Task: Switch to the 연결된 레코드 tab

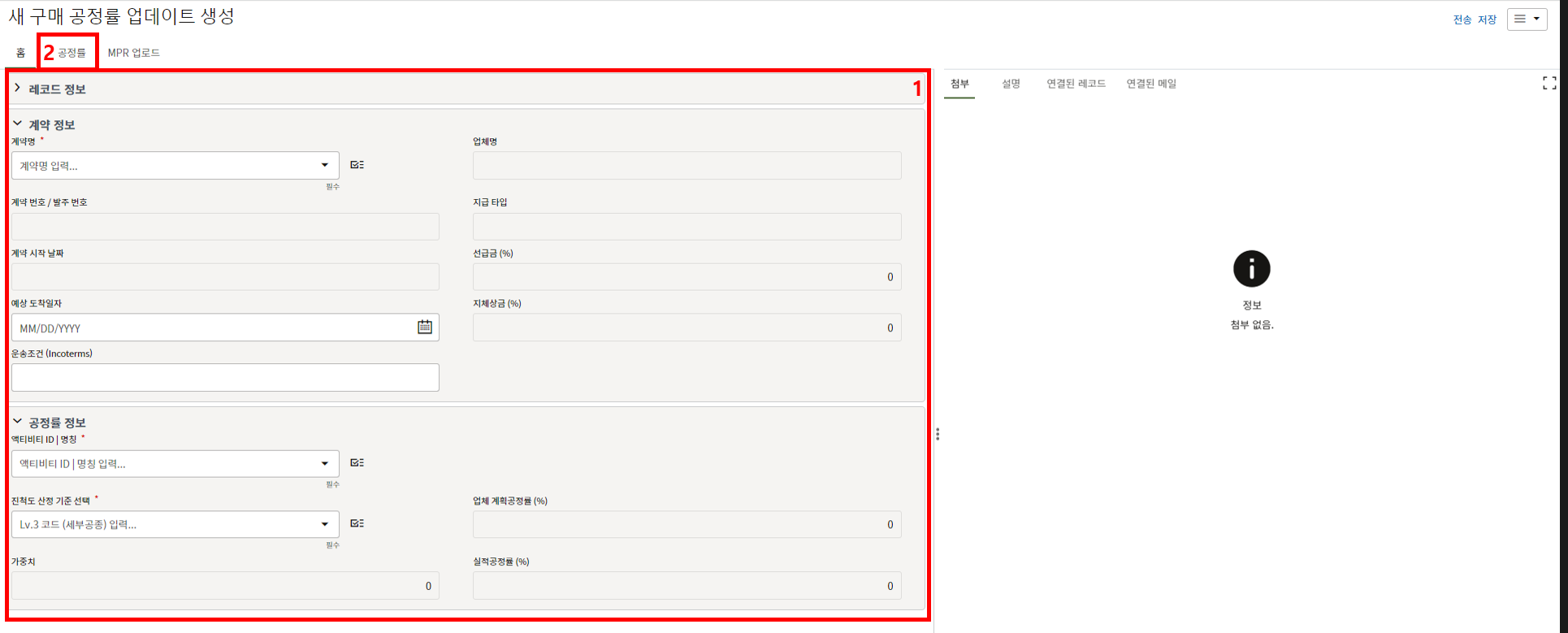Action: pyautogui.click(x=1076, y=84)
